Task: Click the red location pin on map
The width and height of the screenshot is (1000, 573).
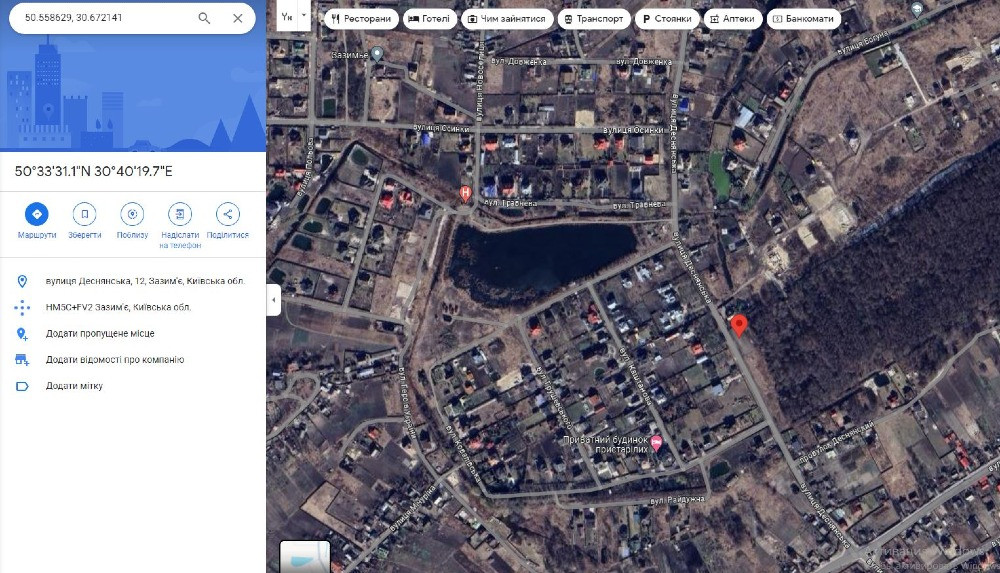Action: tap(739, 325)
